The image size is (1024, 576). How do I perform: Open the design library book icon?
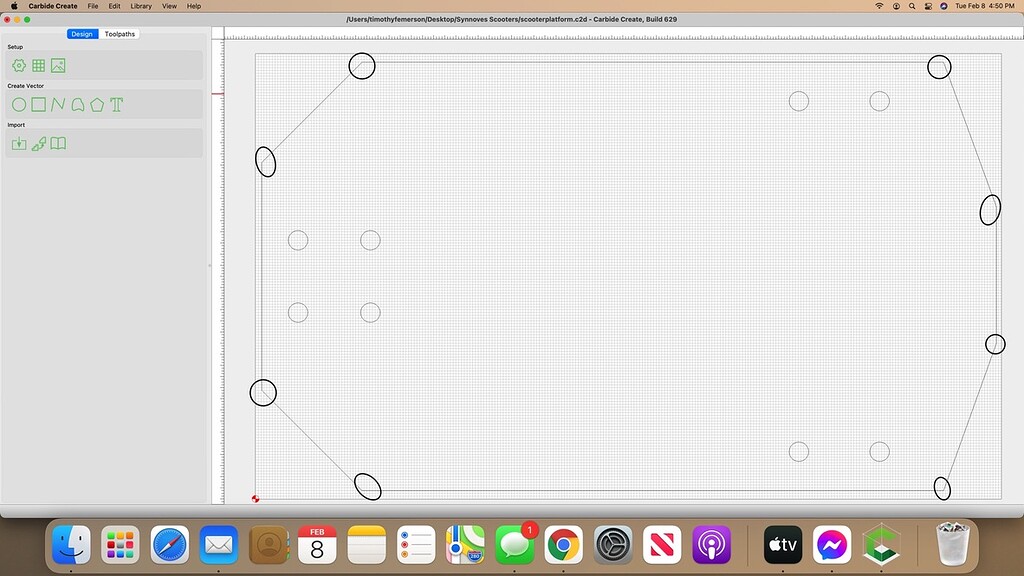coord(58,144)
